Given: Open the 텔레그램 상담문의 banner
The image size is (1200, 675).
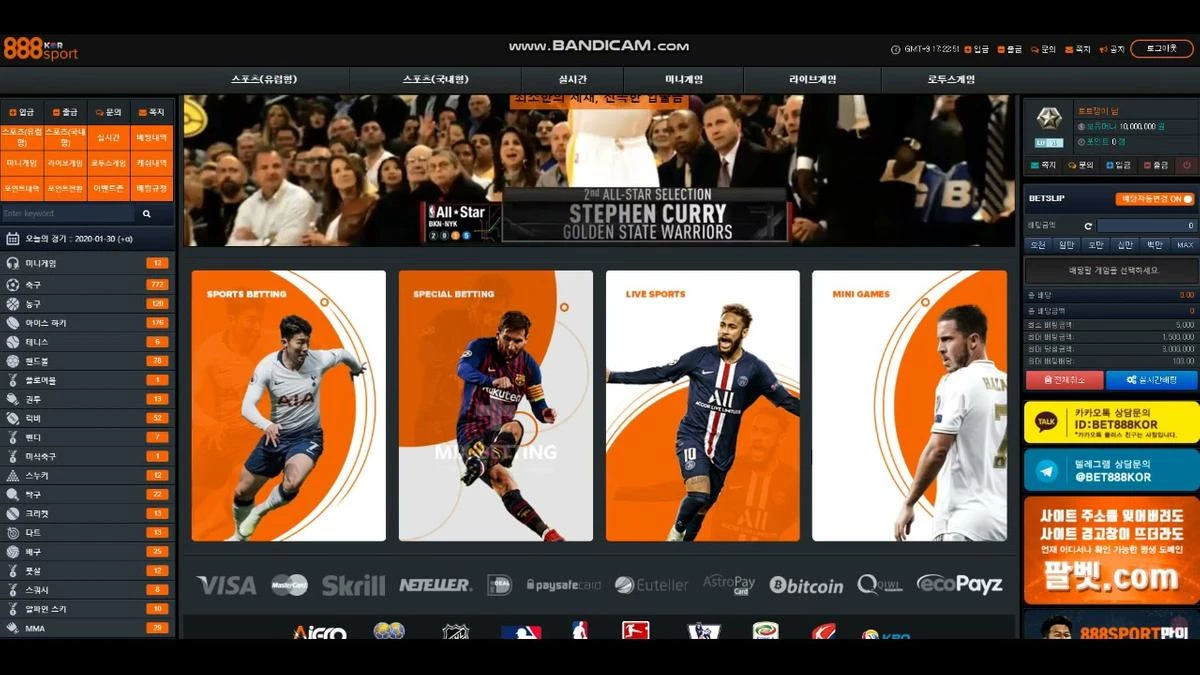Looking at the screenshot, I should pos(1111,470).
